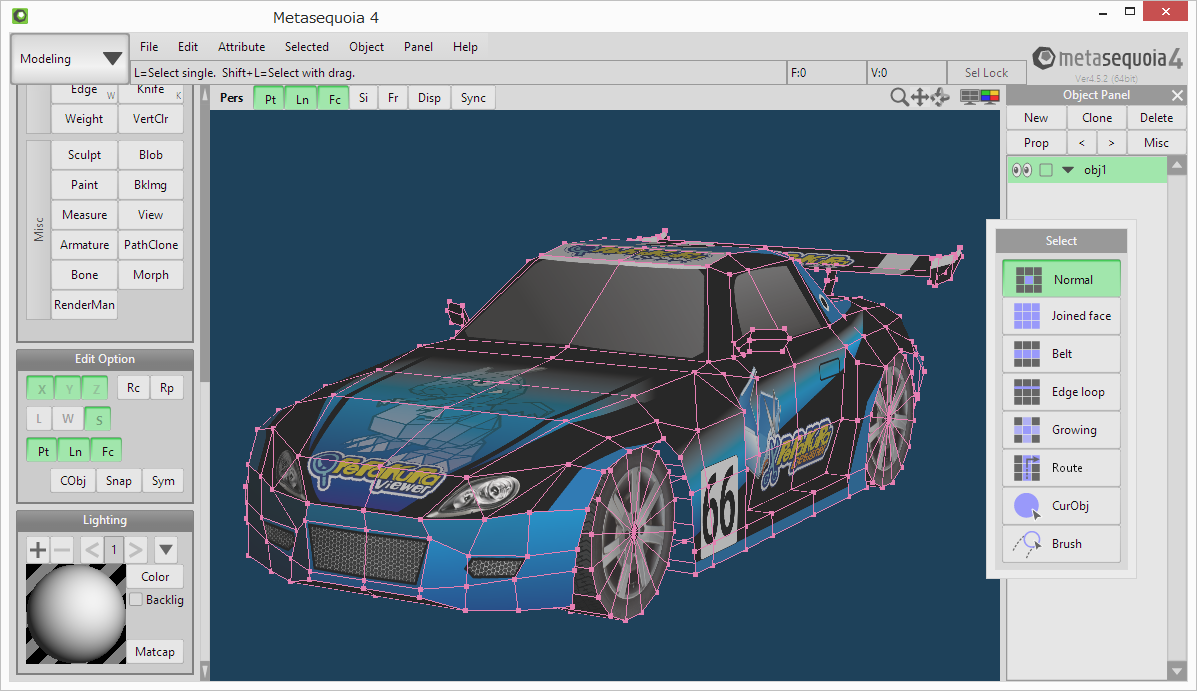Screen dimensions: 1197x691
Task: Open the Modeling mode dropdown
Action: pos(68,58)
